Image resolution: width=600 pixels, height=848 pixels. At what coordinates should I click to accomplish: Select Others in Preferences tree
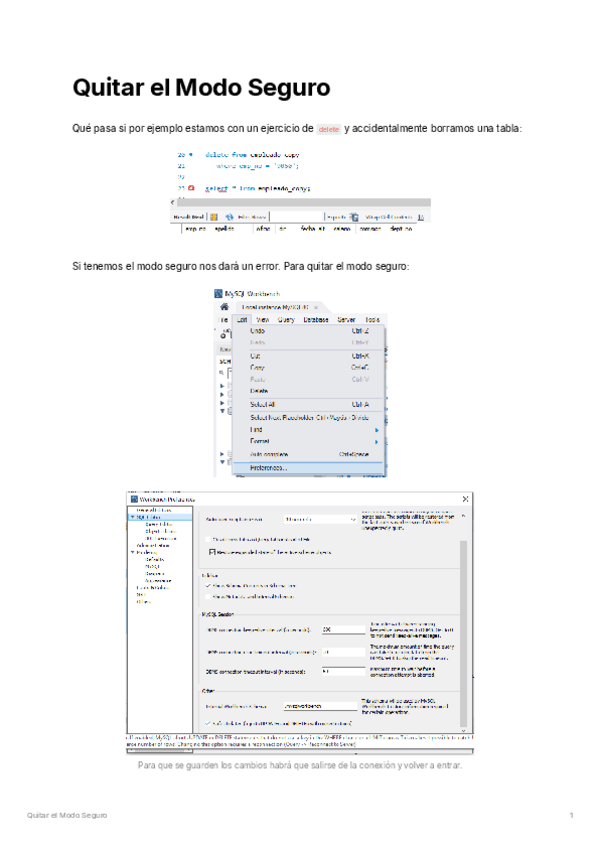click(x=143, y=601)
